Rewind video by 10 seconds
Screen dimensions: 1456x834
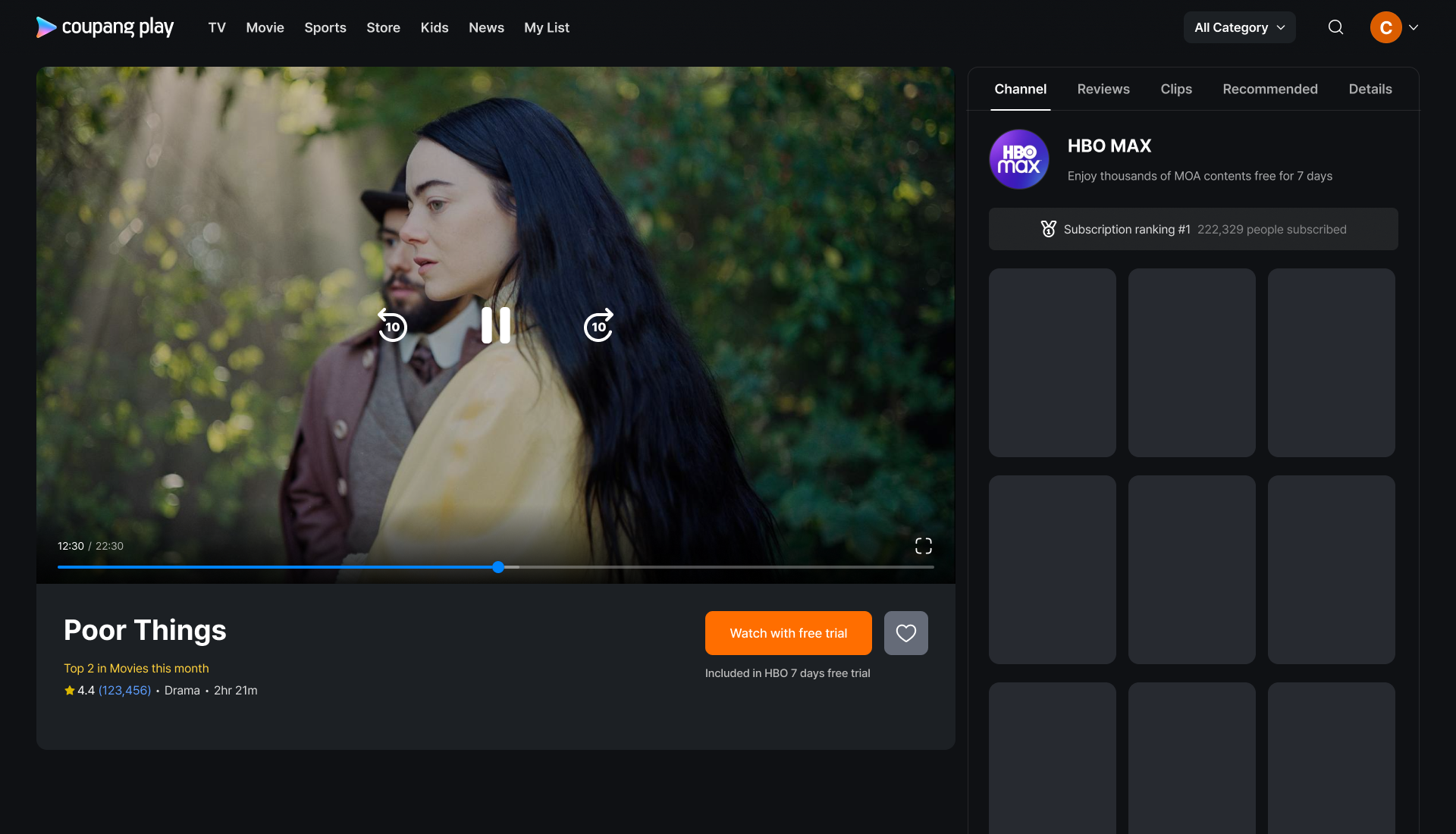click(x=392, y=325)
